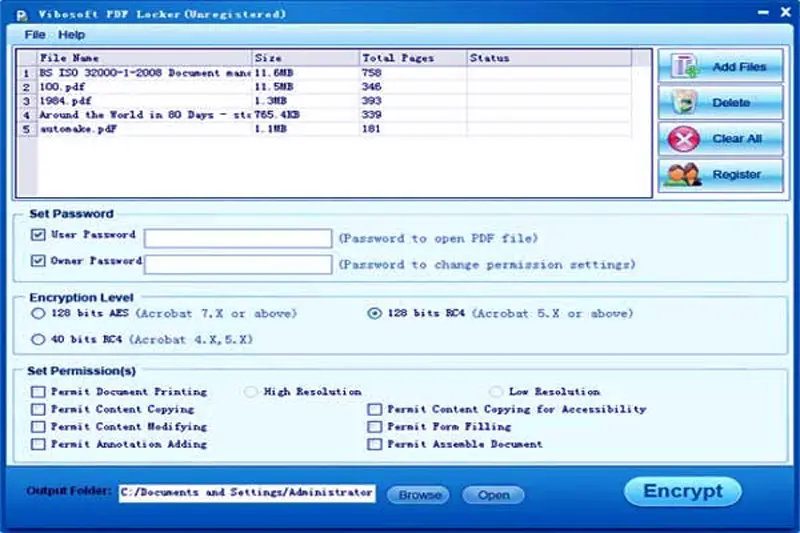Click the File Name column header
Screen dimensions: 800x533
click(x=144, y=58)
